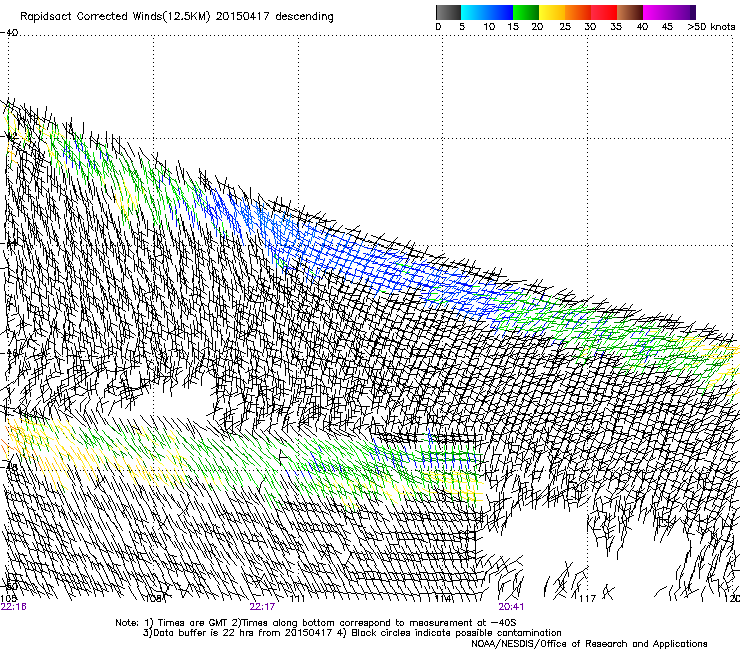Click the '22:17' time stamp
Viewport: 740px width, 650px height.
262,607
